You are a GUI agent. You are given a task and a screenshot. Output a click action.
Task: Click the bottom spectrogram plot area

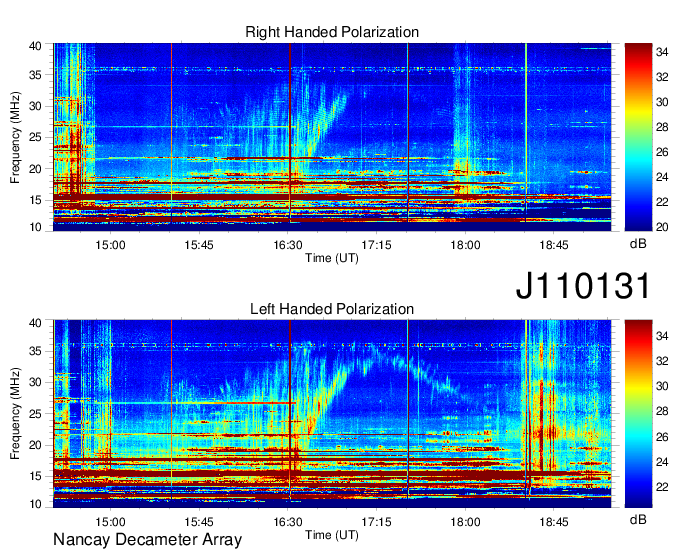click(332, 414)
